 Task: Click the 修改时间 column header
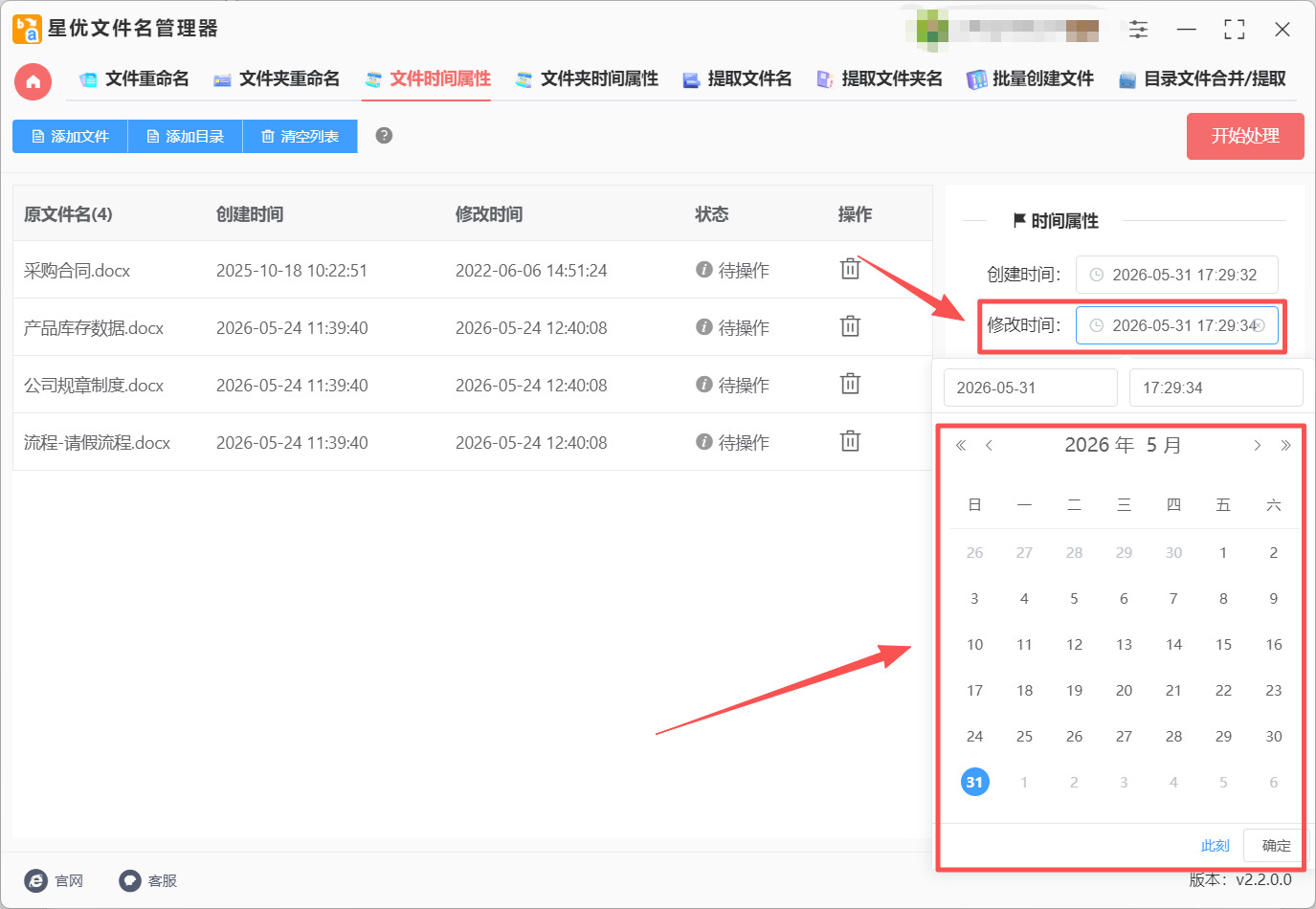[489, 214]
